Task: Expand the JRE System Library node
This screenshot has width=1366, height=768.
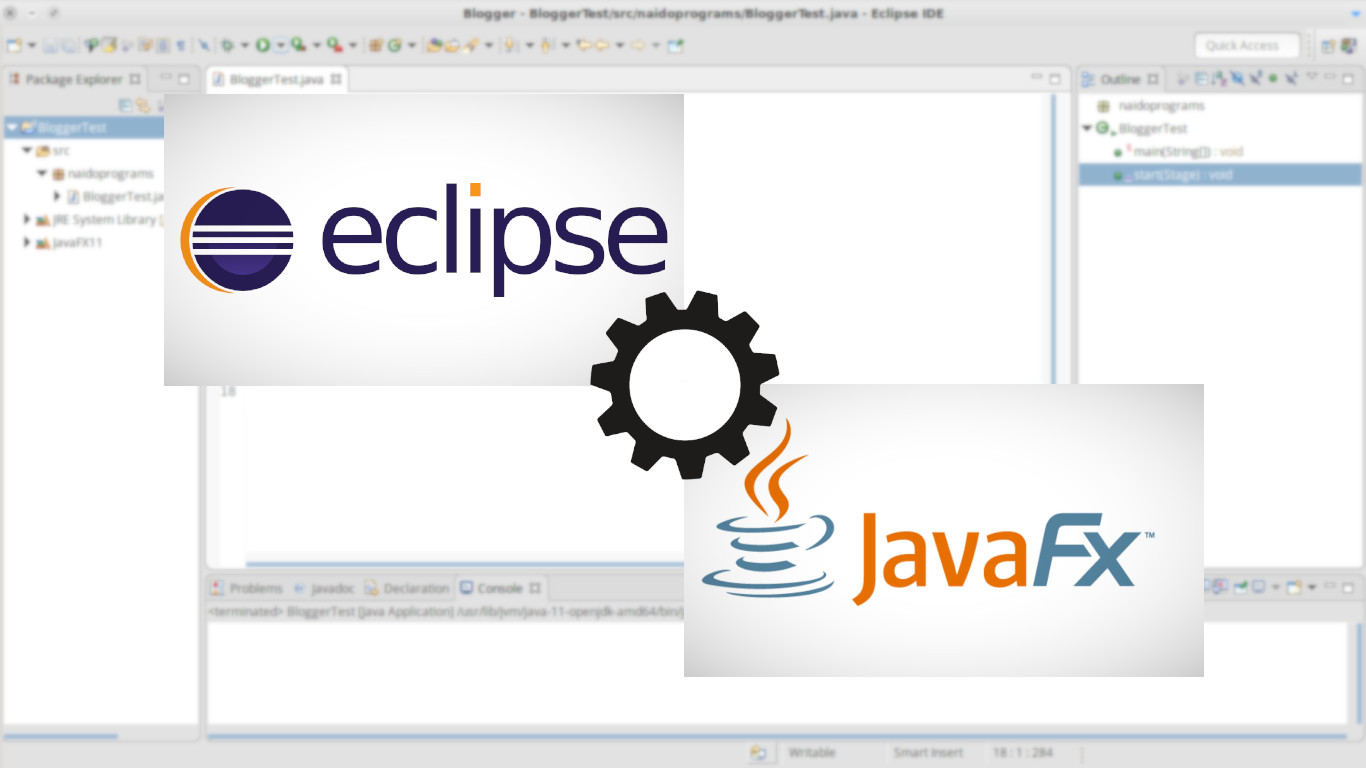Action: pos(27,219)
